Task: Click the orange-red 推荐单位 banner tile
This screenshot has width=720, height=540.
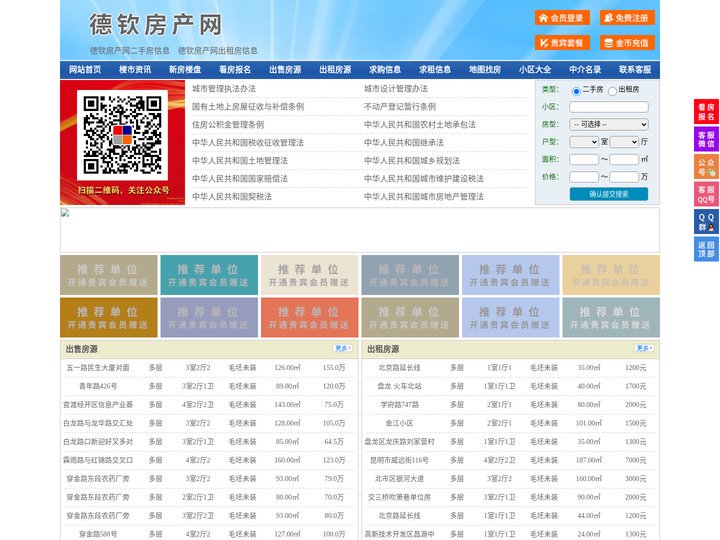Action: [x=309, y=317]
